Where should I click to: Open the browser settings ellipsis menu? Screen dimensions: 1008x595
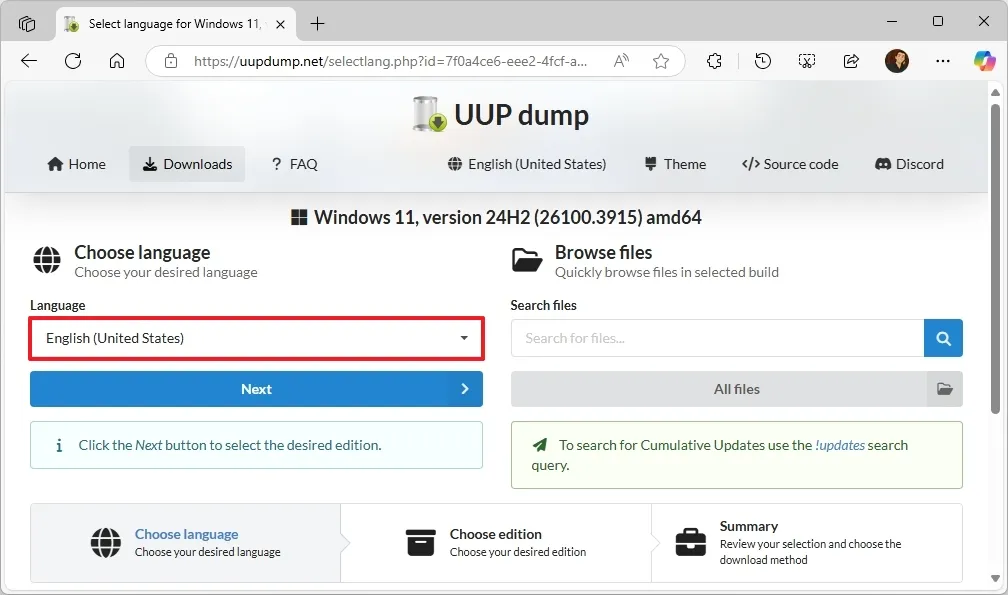[942, 61]
